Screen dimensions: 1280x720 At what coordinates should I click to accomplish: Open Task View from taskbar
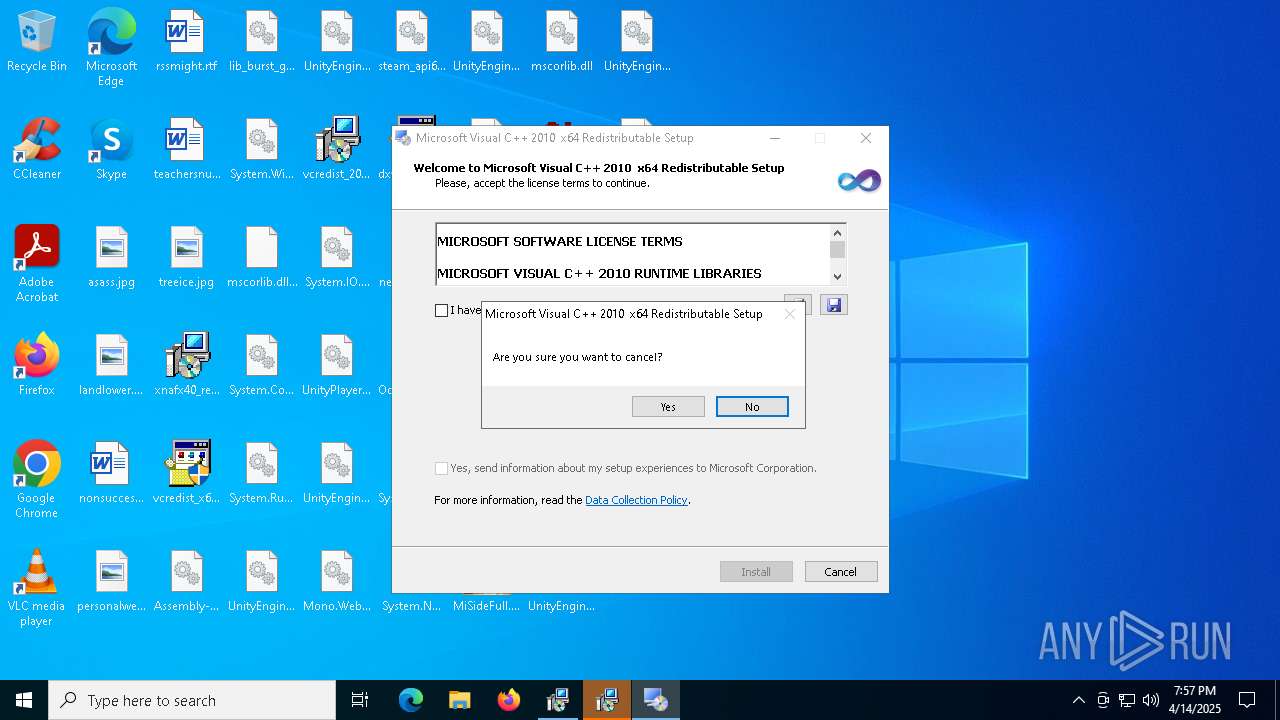pos(360,700)
